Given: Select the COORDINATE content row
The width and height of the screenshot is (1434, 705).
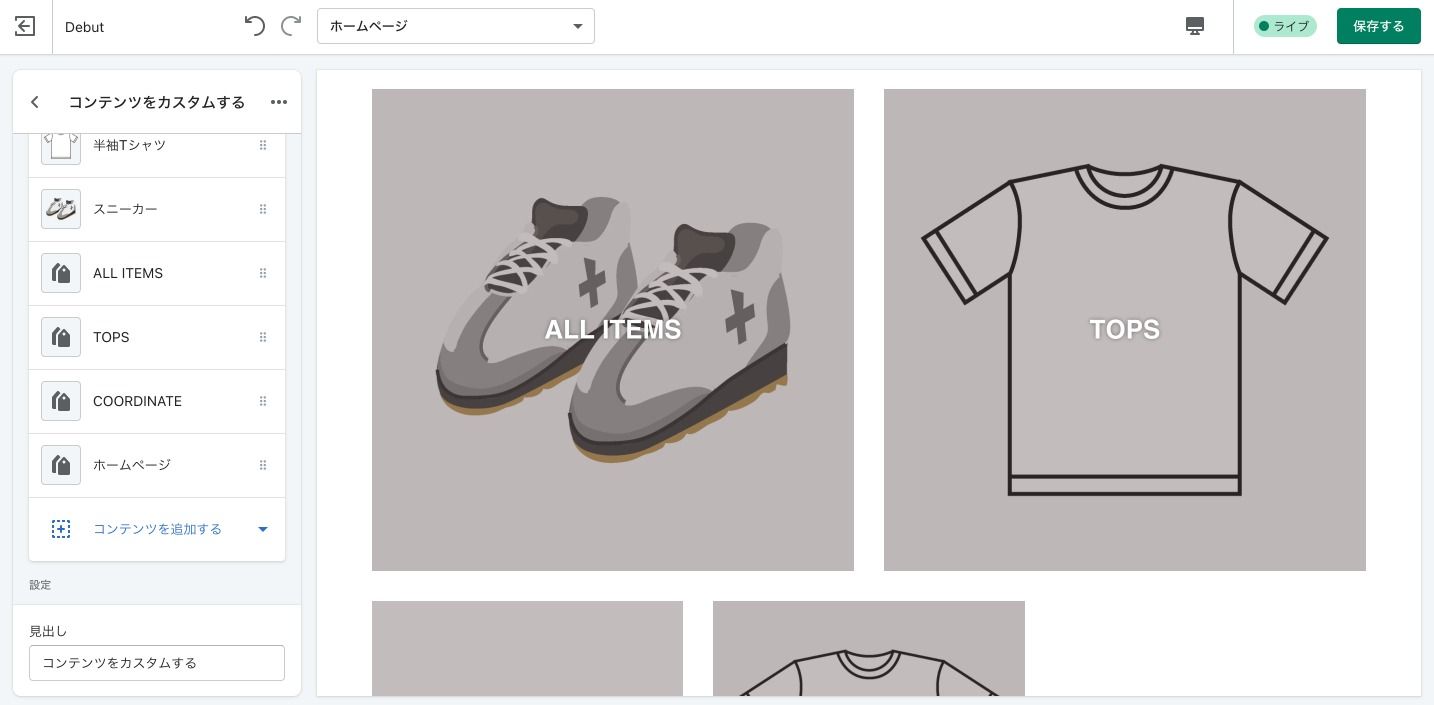Looking at the screenshot, I should (x=157, y=402).
